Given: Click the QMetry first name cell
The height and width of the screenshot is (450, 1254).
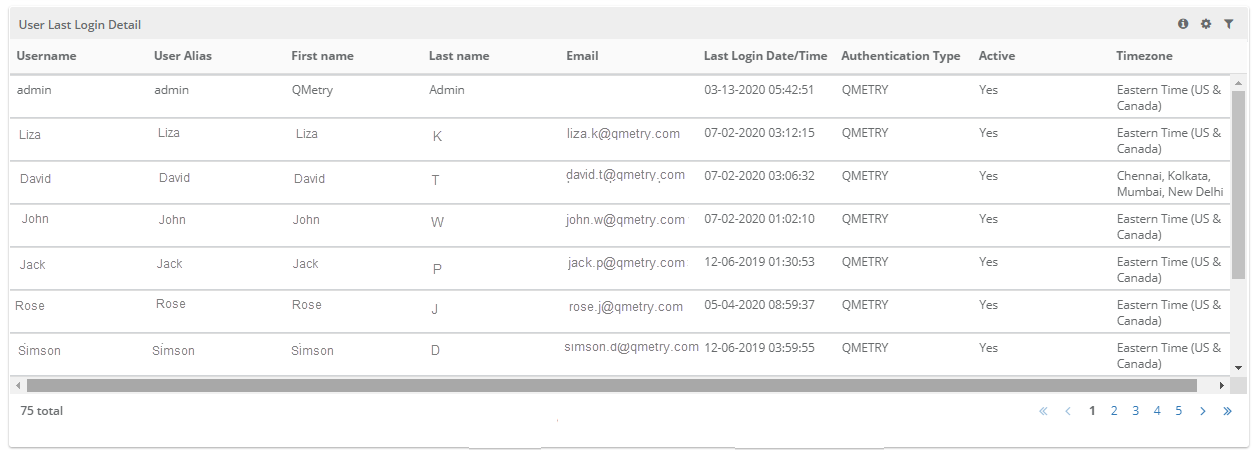Looking at the screenshot, I should click(x=313, y=90).
